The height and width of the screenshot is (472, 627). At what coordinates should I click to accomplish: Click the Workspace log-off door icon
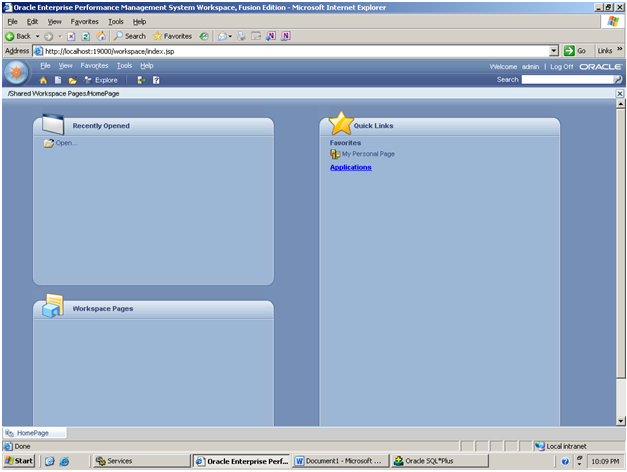[141, 80]
